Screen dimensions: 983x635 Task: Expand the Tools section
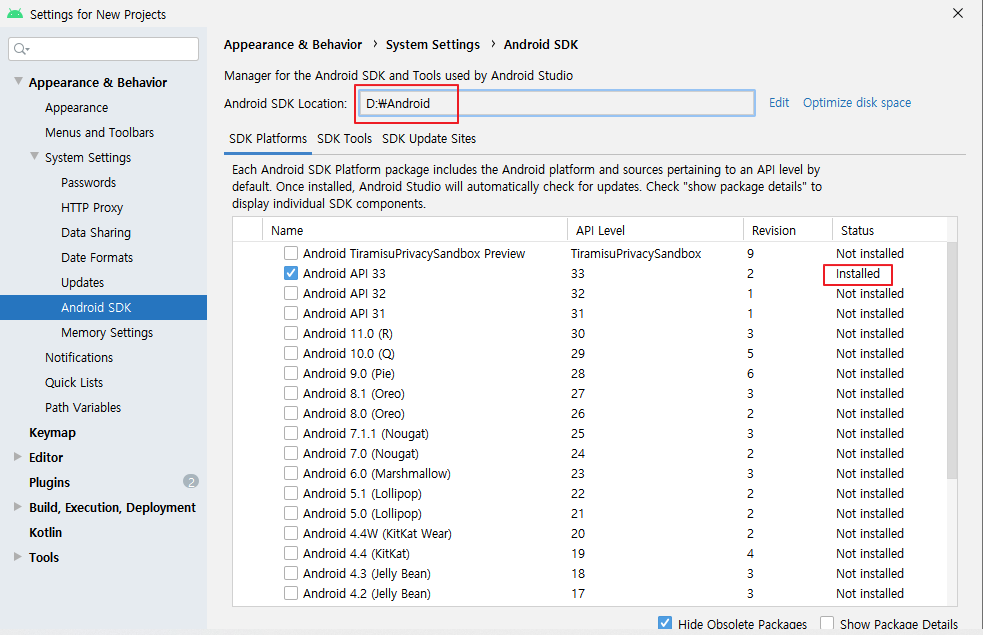(x=18, y=557)
